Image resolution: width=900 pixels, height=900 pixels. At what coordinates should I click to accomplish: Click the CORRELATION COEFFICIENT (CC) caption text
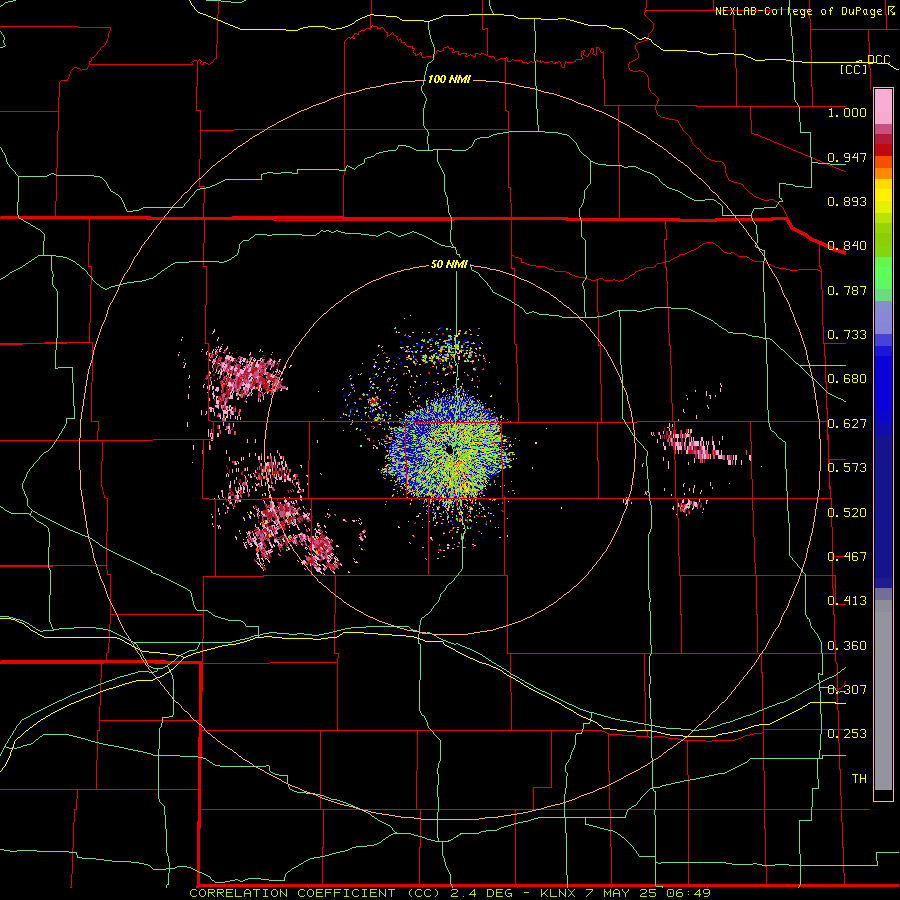[x=315, y=893]
